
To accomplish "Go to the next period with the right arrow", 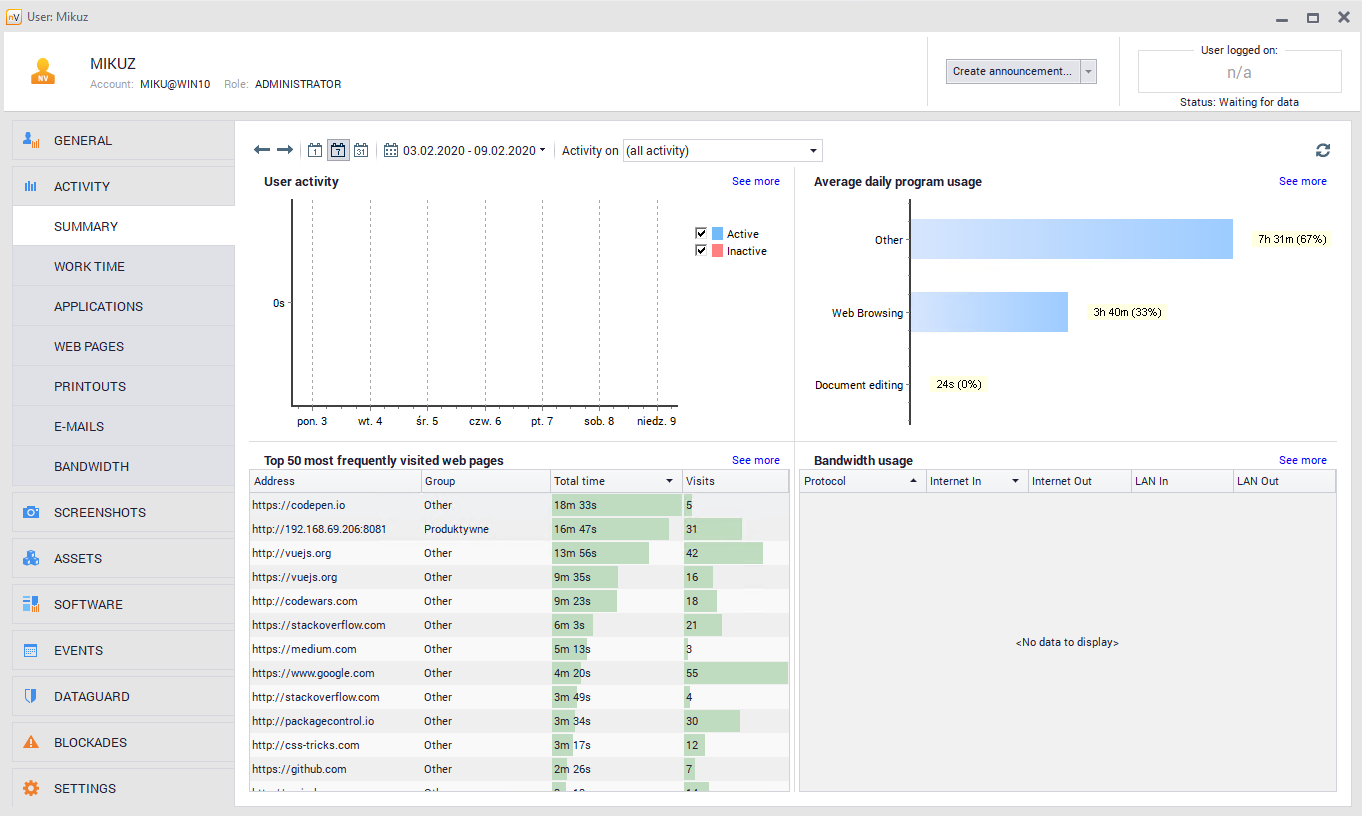I will [x=285, y=150].
